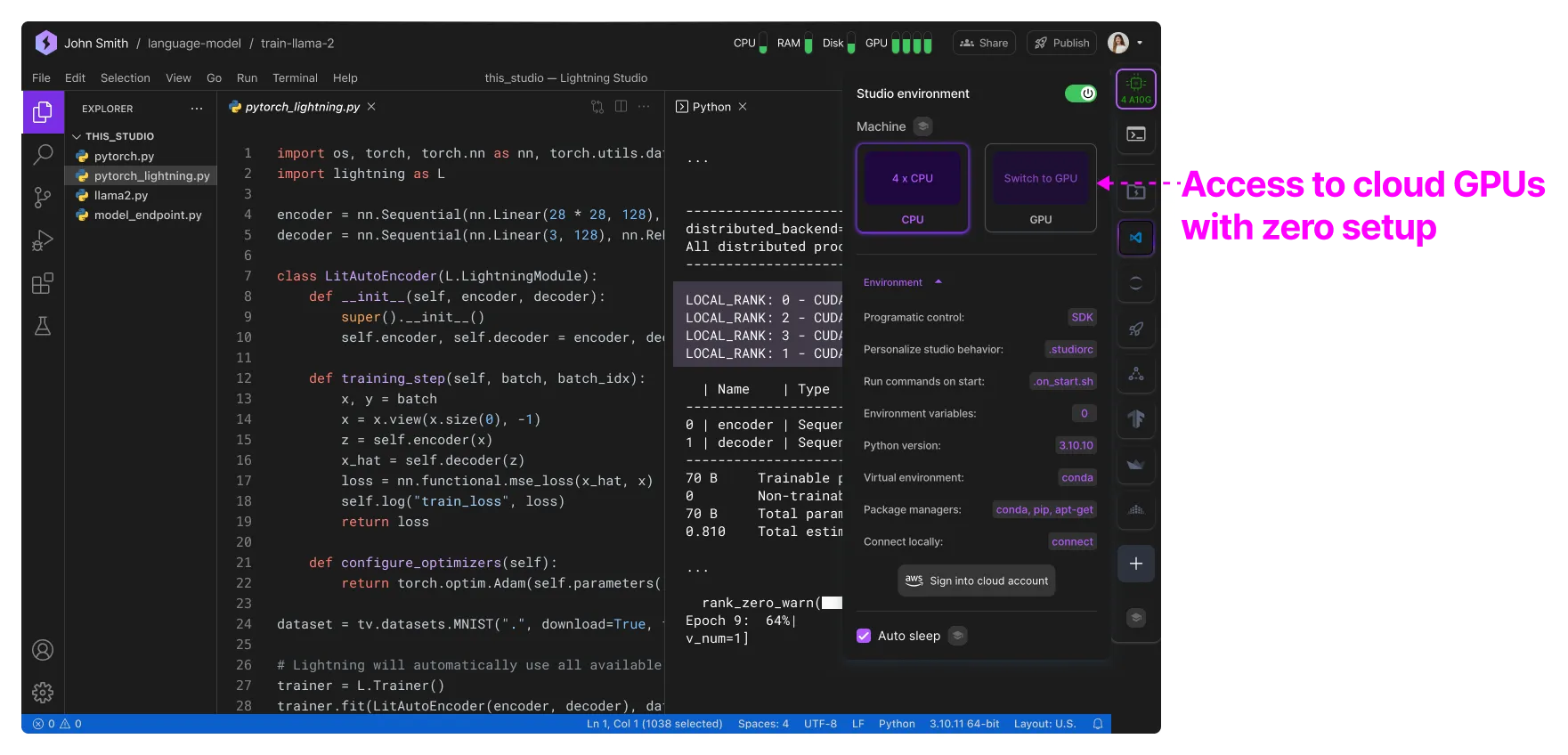Open Explorer more actions ellipsis
The height and width of the screenshot is (755, 1568).
[x=197, y=109]
